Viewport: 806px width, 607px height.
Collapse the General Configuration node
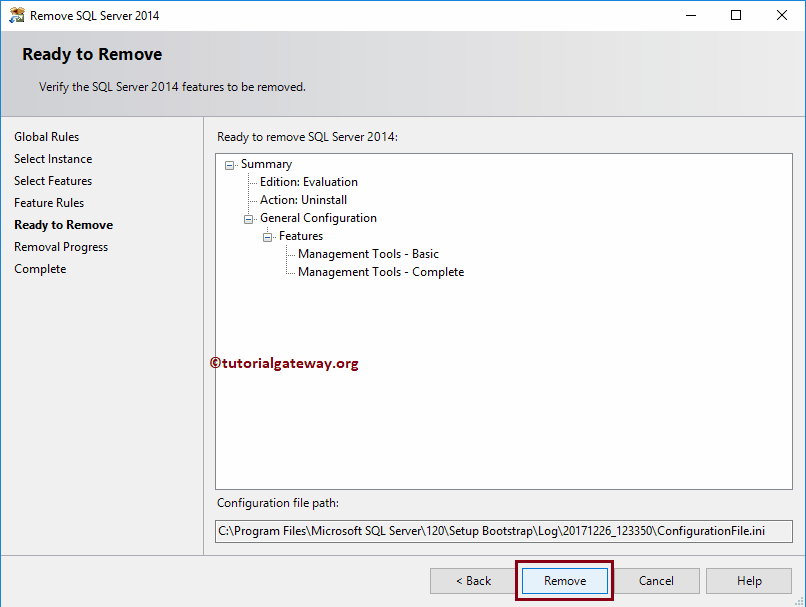click(248, 219)
